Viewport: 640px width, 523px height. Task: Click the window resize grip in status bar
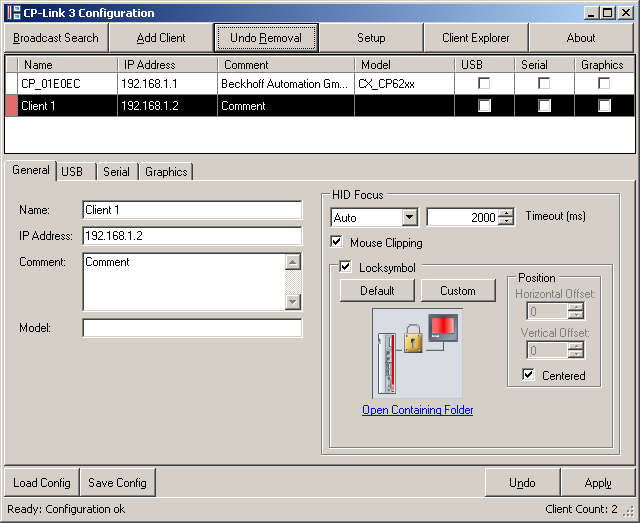click(629, 512)
